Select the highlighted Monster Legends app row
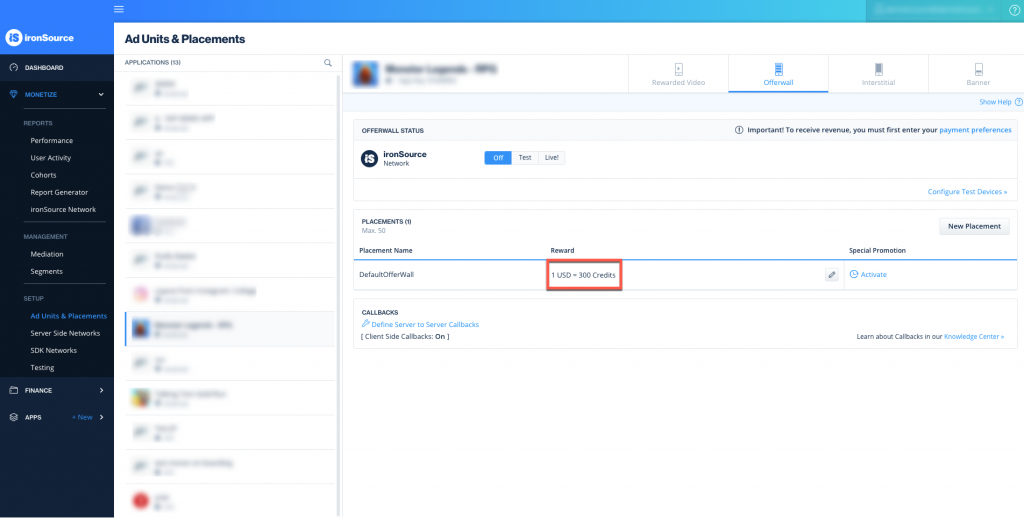1024x518 pixels. (x=229, y=329)
